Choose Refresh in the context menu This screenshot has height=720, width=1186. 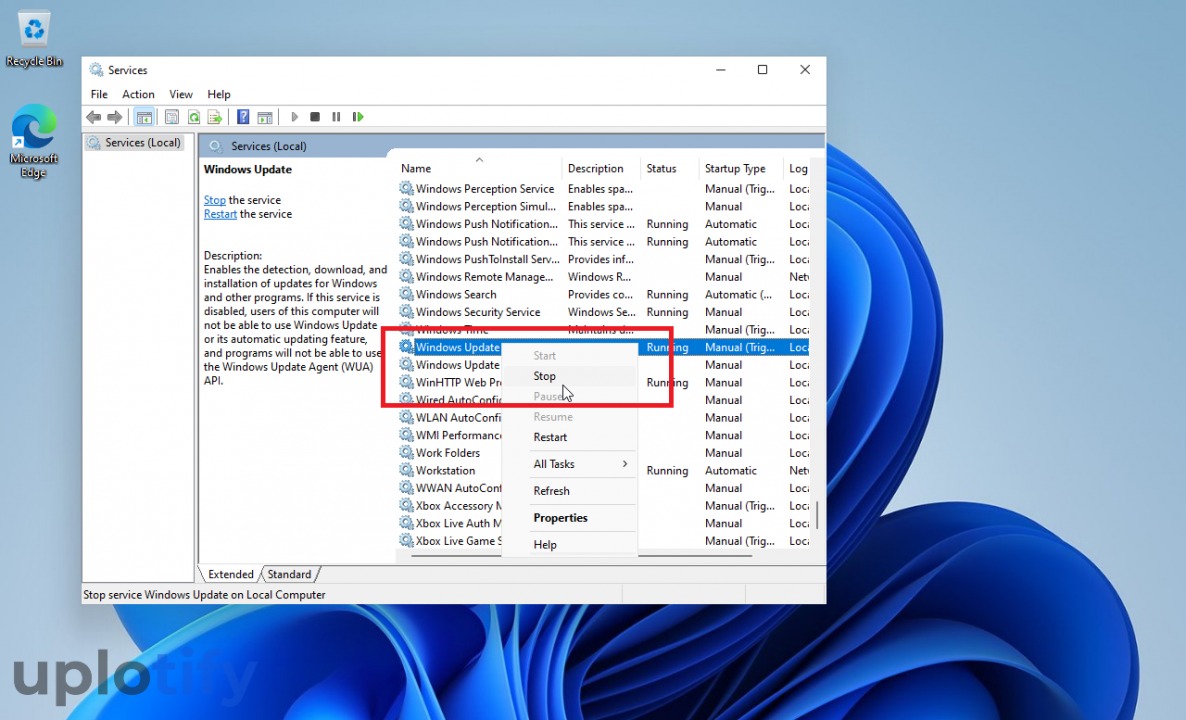[570, 491]
